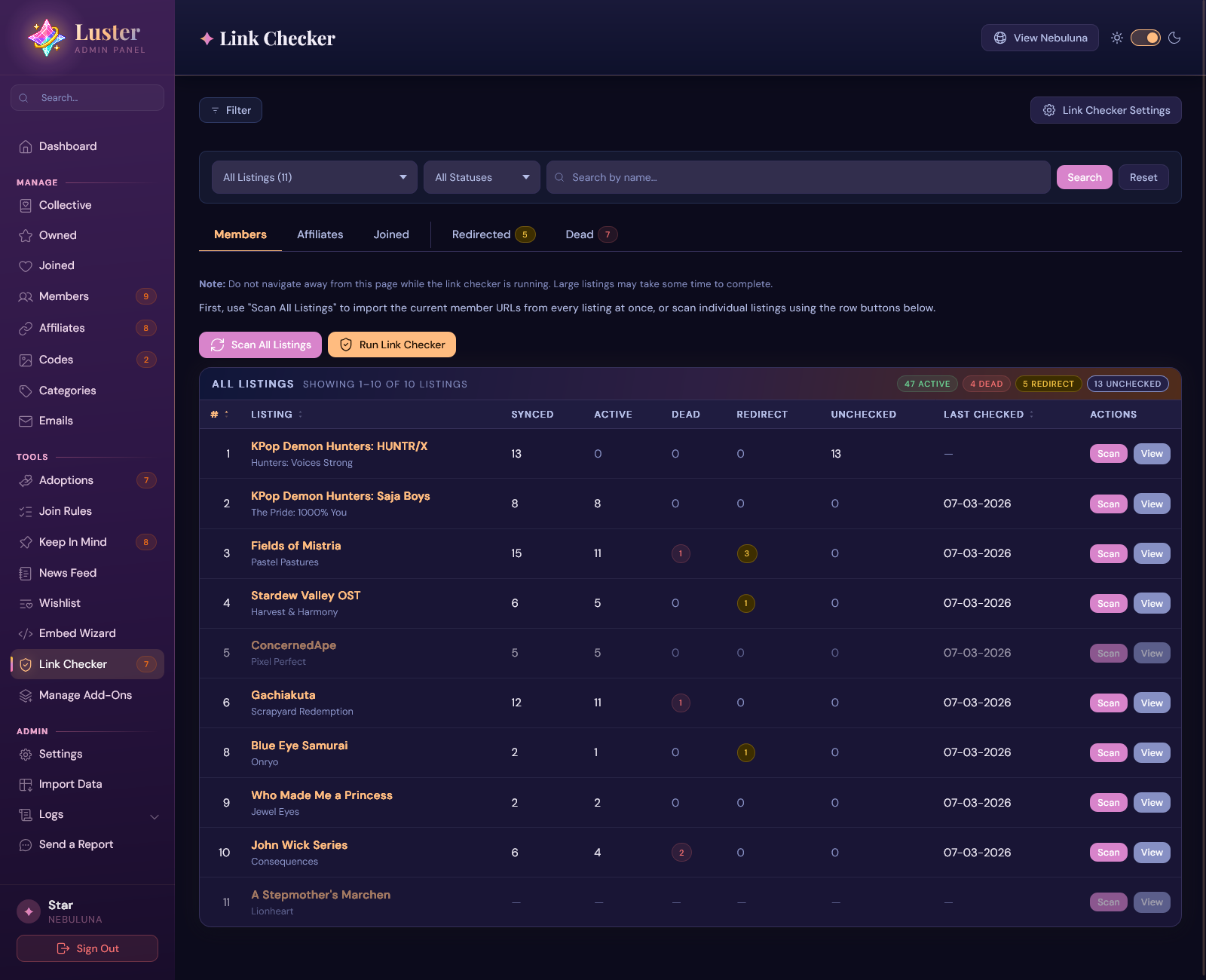Click the Luster logo icon
Viewport: 1206px width, 980px height.
pyautogui.click(x=46, y=38)
